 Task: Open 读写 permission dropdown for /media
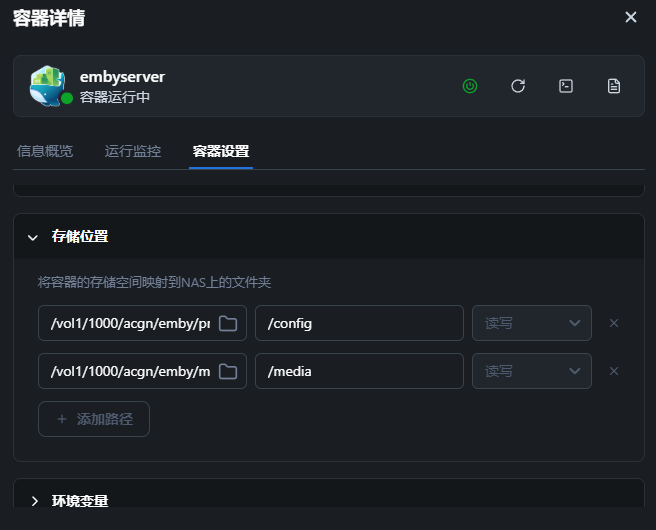coord(532,371)
